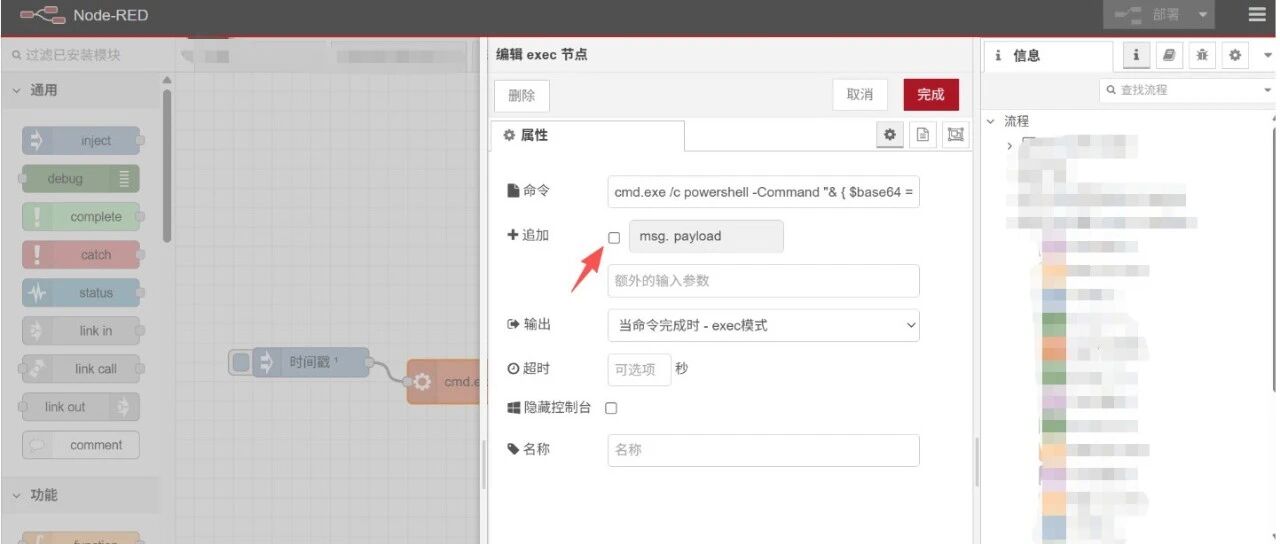1280x544 pixels.
Task: Click the 编辑 exec 节点 dialog title
Action: point(542,55)
